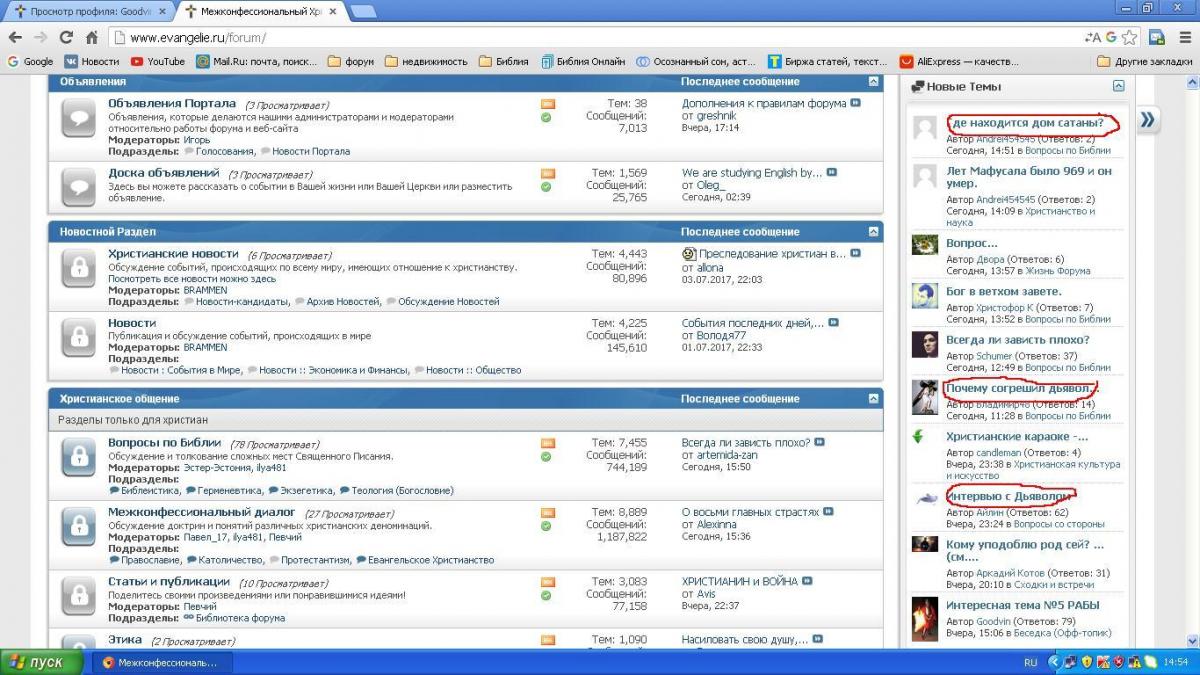The width and height of the screenshot is (1200, 675).
Task: Click the home button in browser toolbar
Action: (x=91, y=38)
